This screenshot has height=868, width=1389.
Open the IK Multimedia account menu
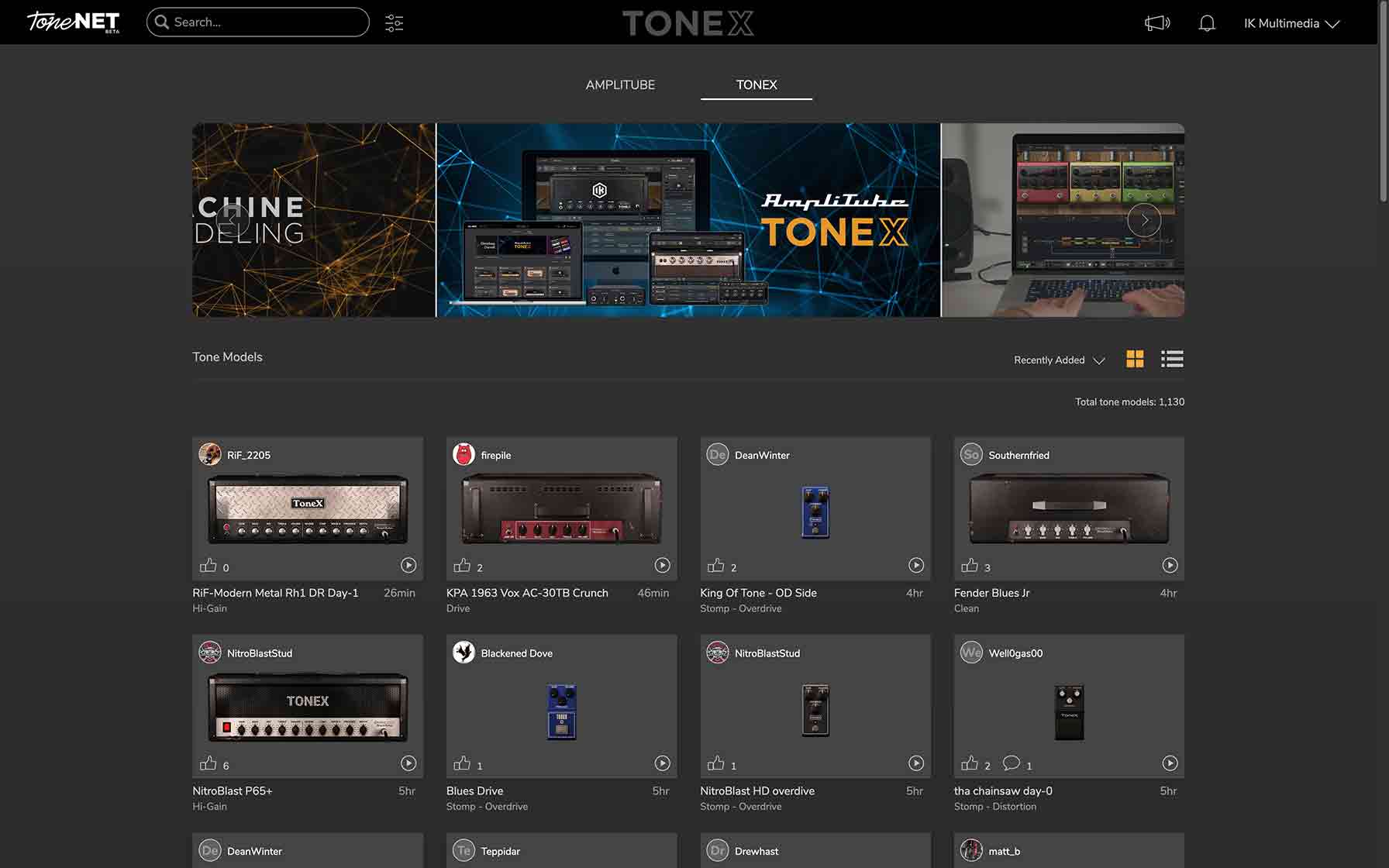1291,23
